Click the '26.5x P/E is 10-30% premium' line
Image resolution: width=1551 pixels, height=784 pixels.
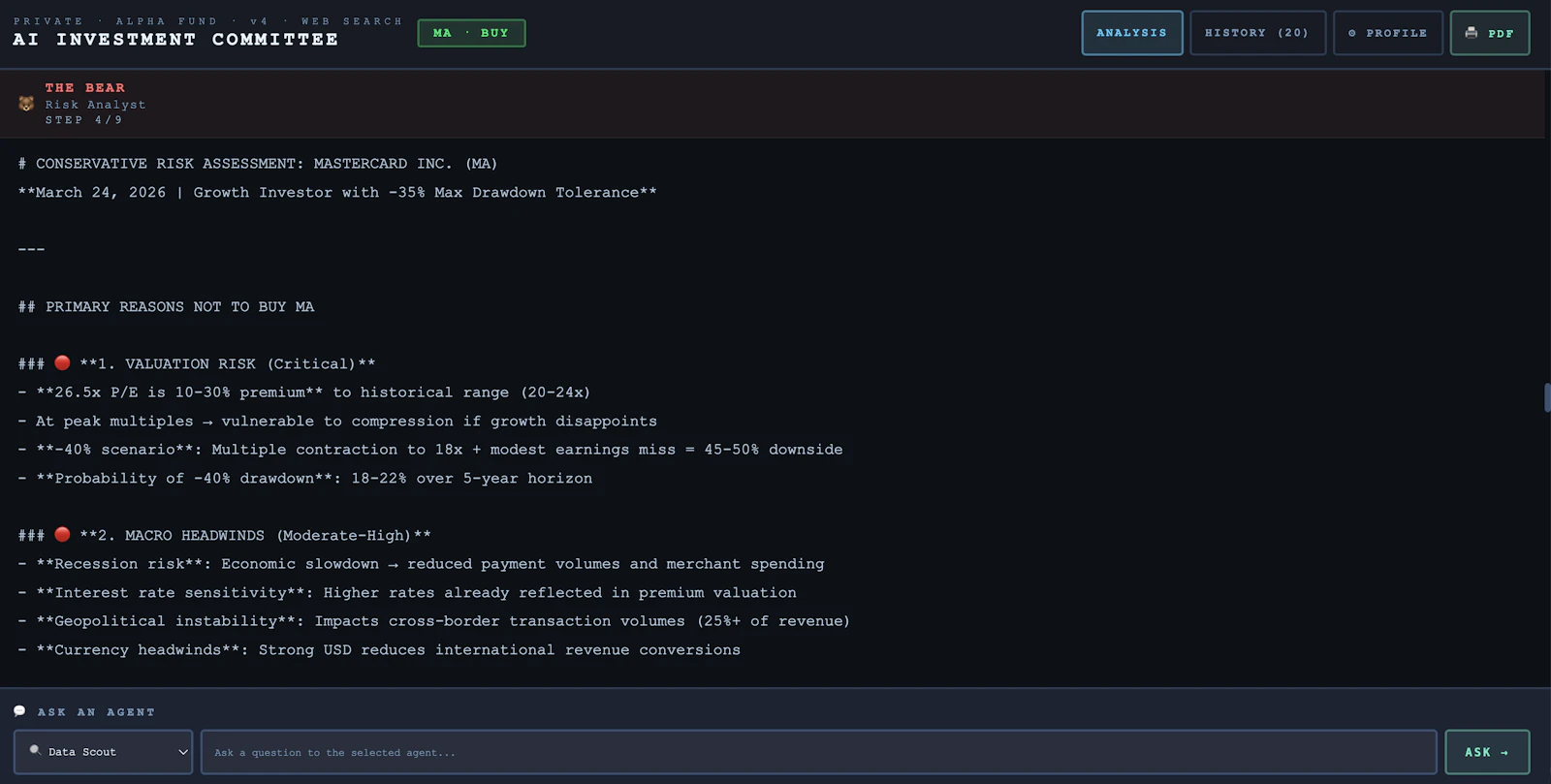click(x=303, y=392)
